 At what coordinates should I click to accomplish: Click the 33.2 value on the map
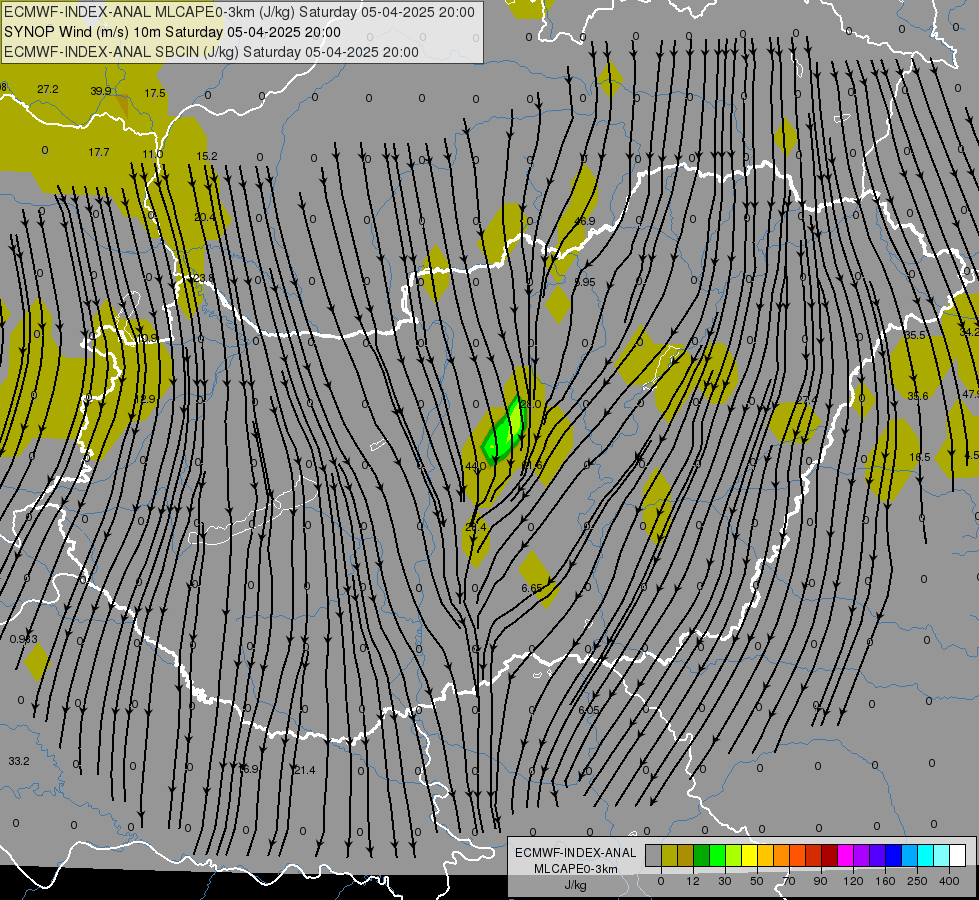coord(19,761)
